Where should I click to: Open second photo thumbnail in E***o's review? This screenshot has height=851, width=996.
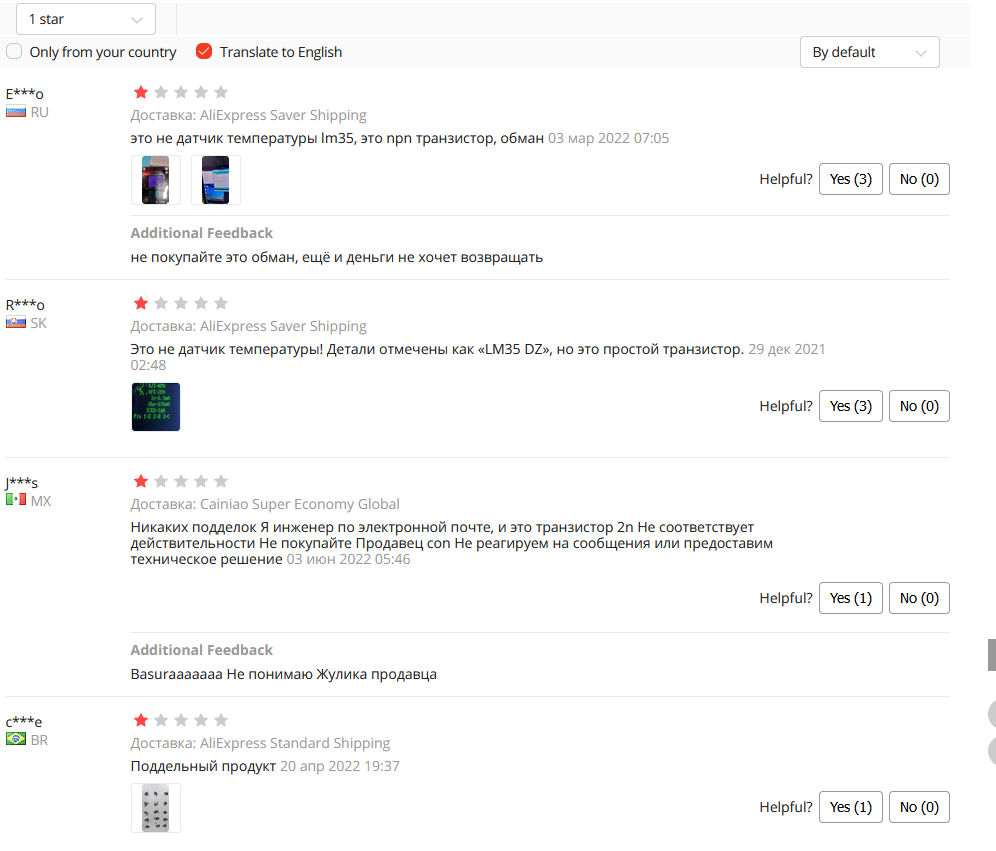click(x=215, y=180)
